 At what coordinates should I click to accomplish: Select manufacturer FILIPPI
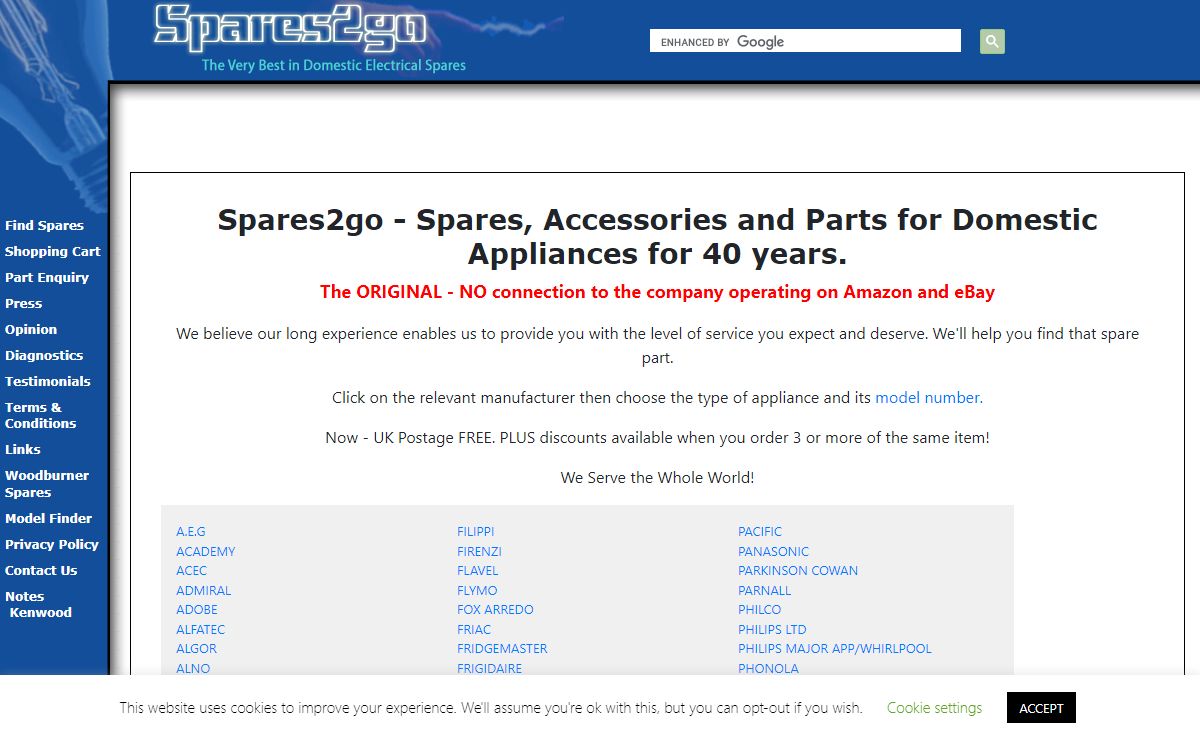coord(476,532)
